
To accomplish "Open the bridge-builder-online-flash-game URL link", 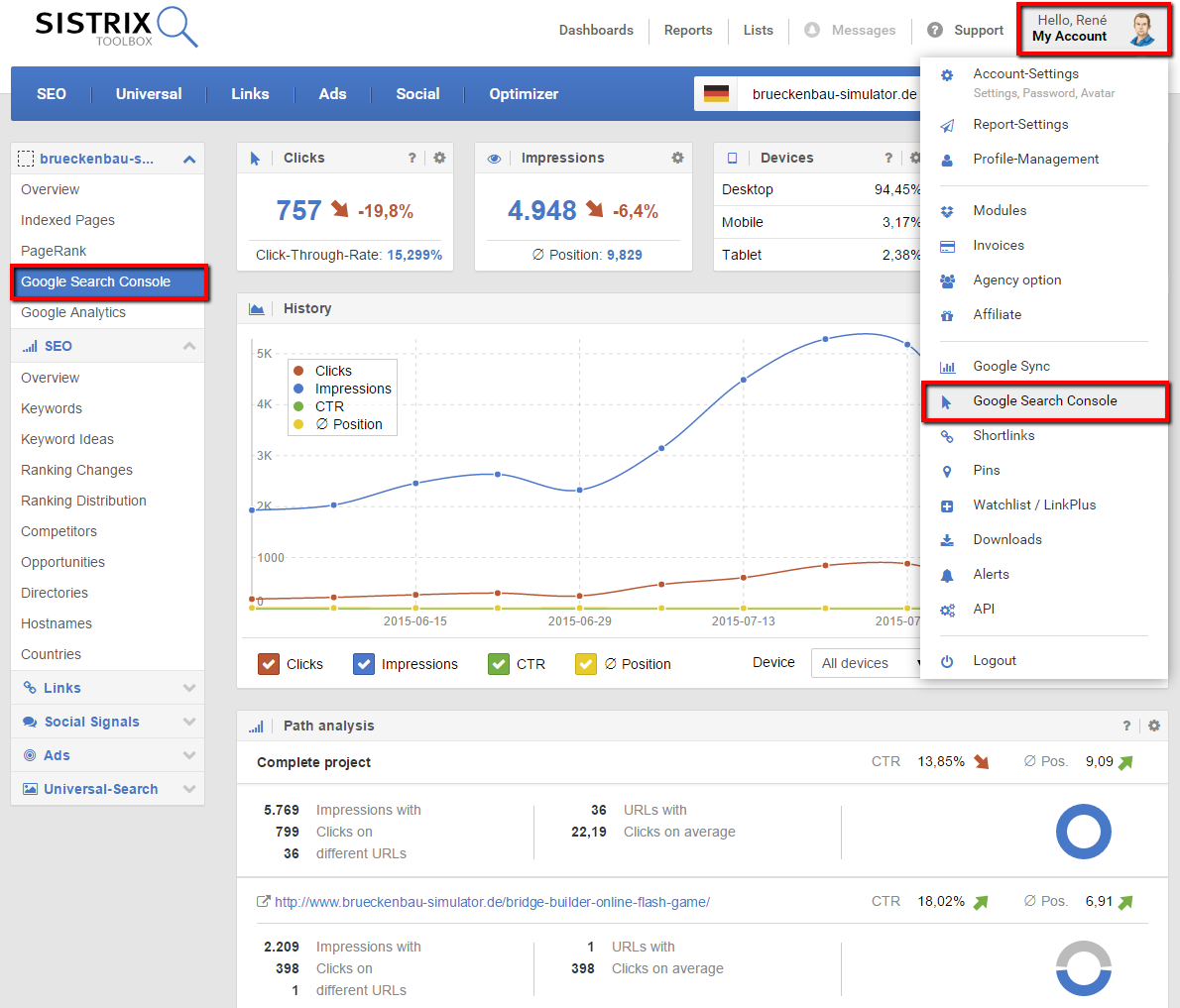I will click(492, 902).
